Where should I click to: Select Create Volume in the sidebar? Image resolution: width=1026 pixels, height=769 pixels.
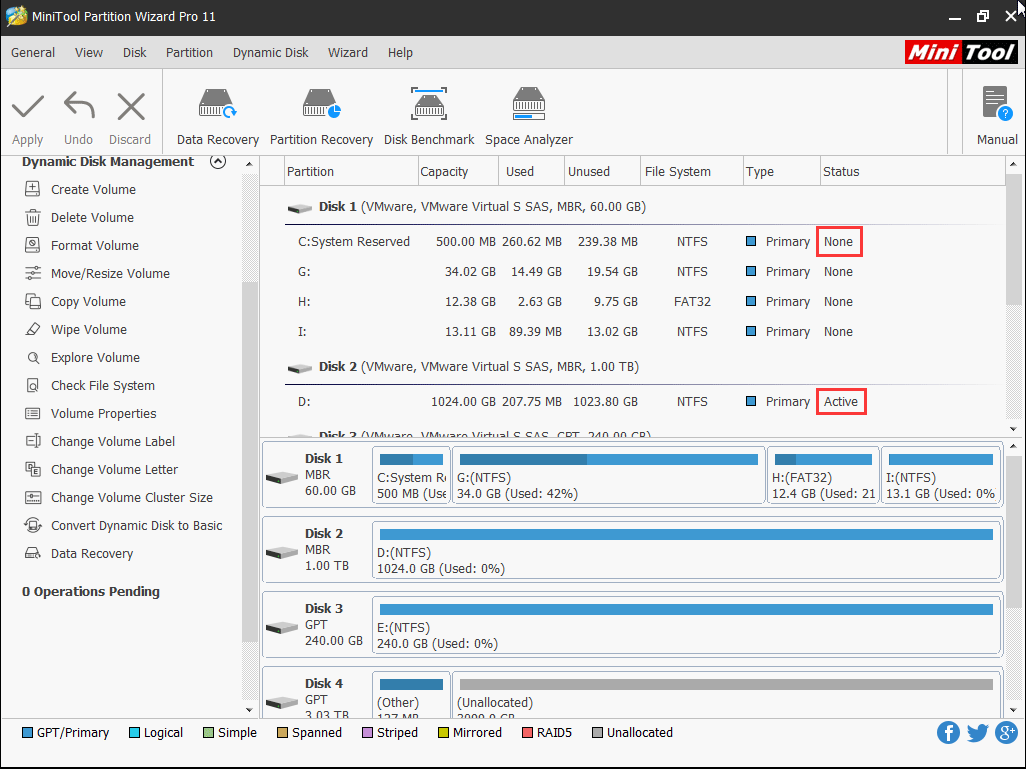tap(94, 189)
